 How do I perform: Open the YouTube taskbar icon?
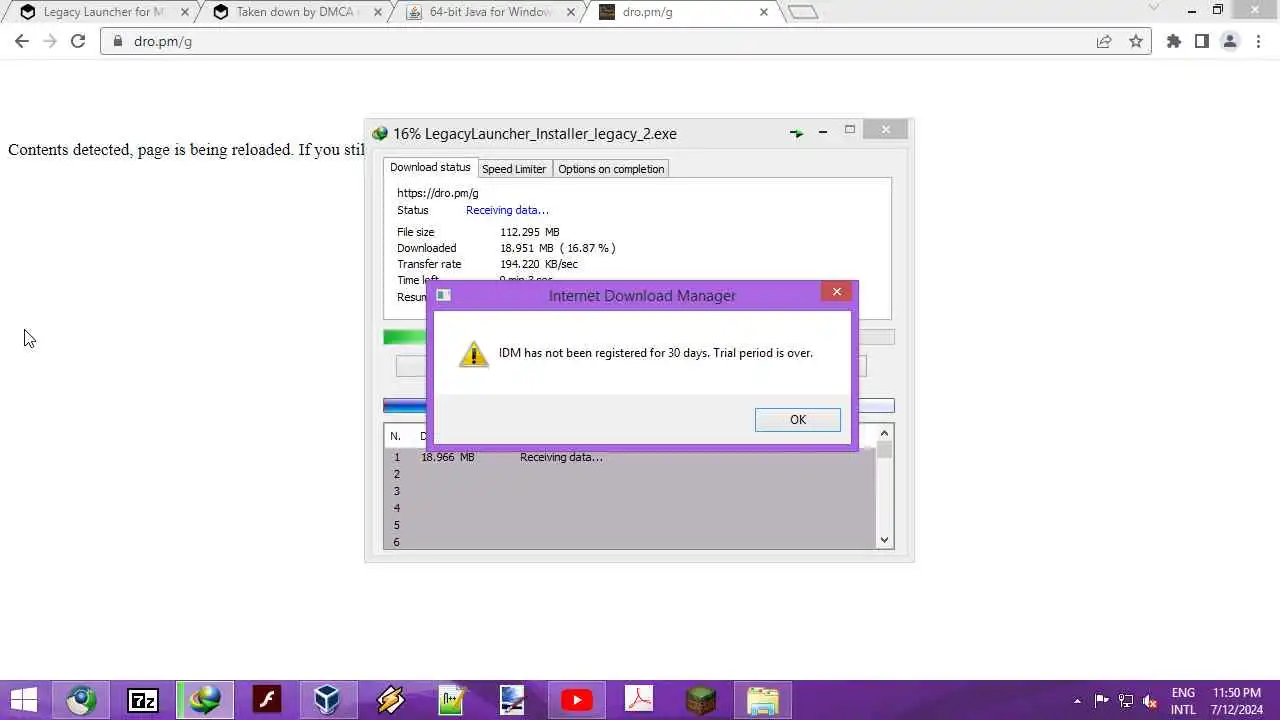577,700
